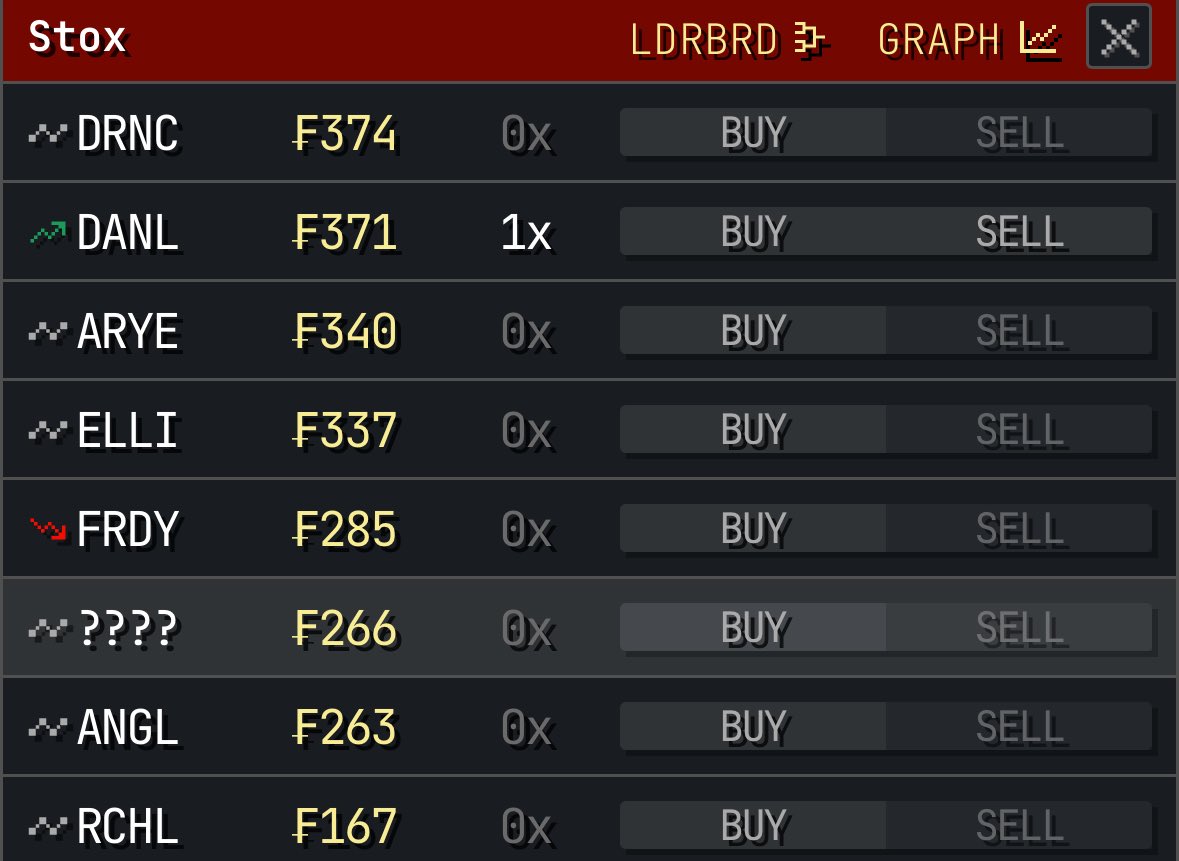
Task: Select the DANL price ₣371
Action: [344, 232]
